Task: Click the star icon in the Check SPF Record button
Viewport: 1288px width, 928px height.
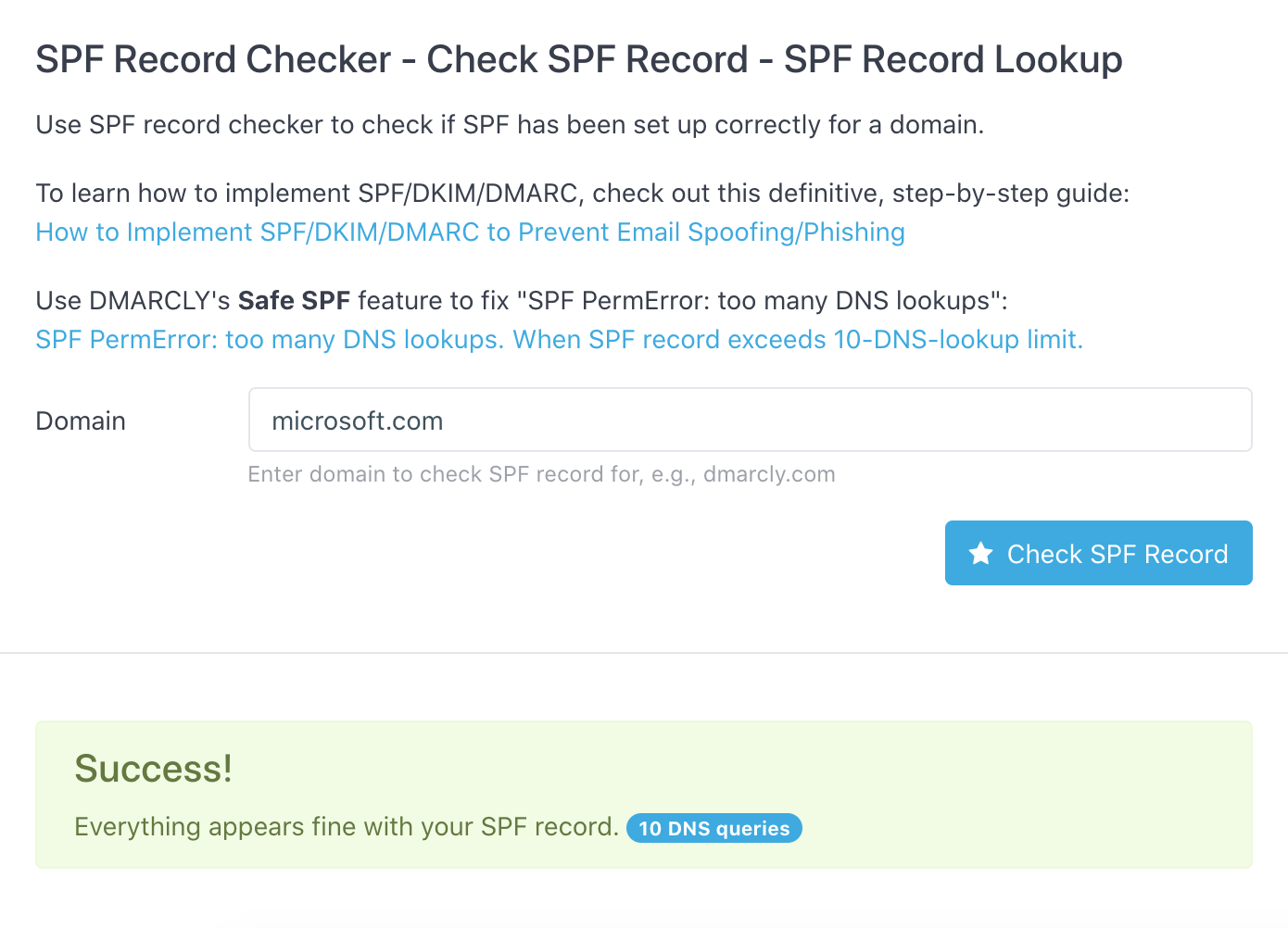Action: click(981, 553)
